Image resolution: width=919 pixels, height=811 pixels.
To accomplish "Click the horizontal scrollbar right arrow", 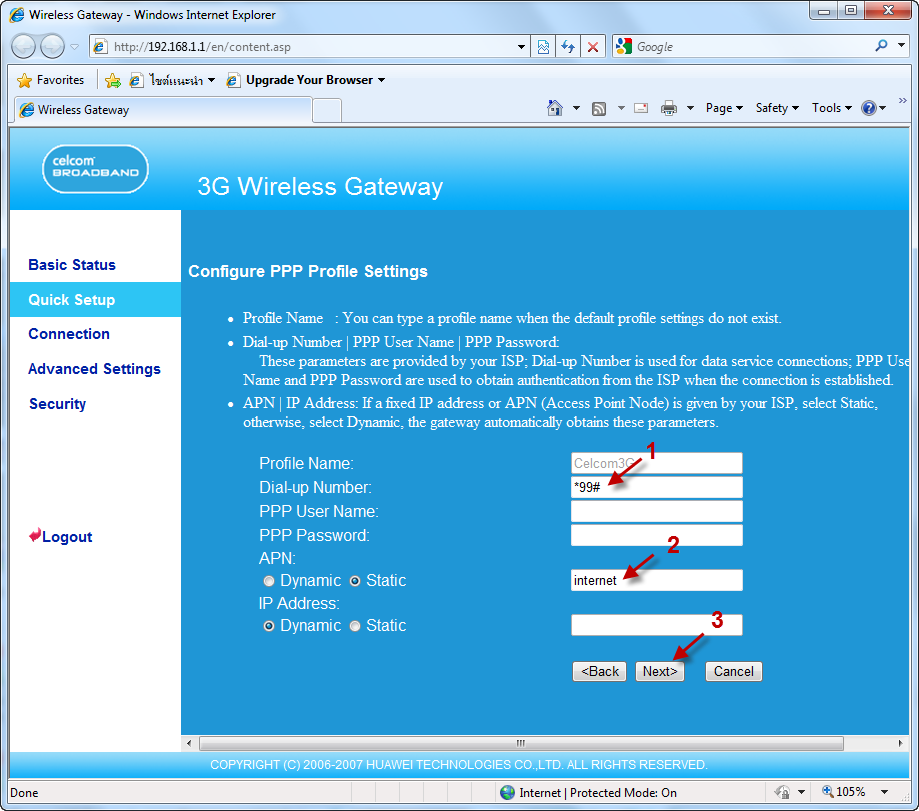I will click(x=901, y=743).
